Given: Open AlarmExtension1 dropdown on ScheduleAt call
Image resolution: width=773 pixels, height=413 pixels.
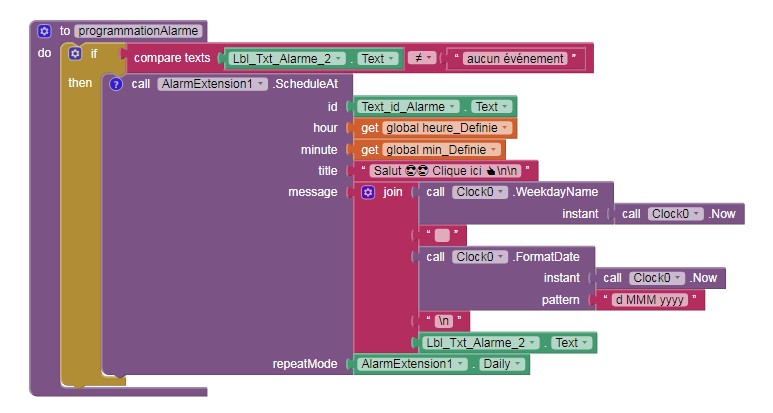Looking at the screenshot, I should click(x=212, y=84).
